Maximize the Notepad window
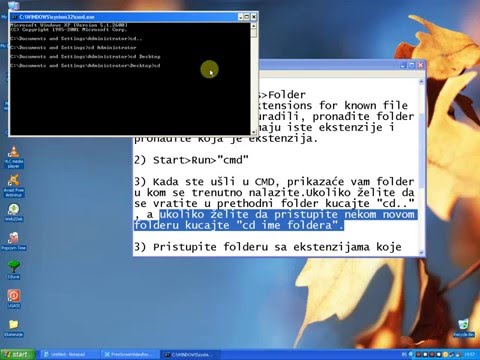The image size is (480, 360). pos(412,65)
